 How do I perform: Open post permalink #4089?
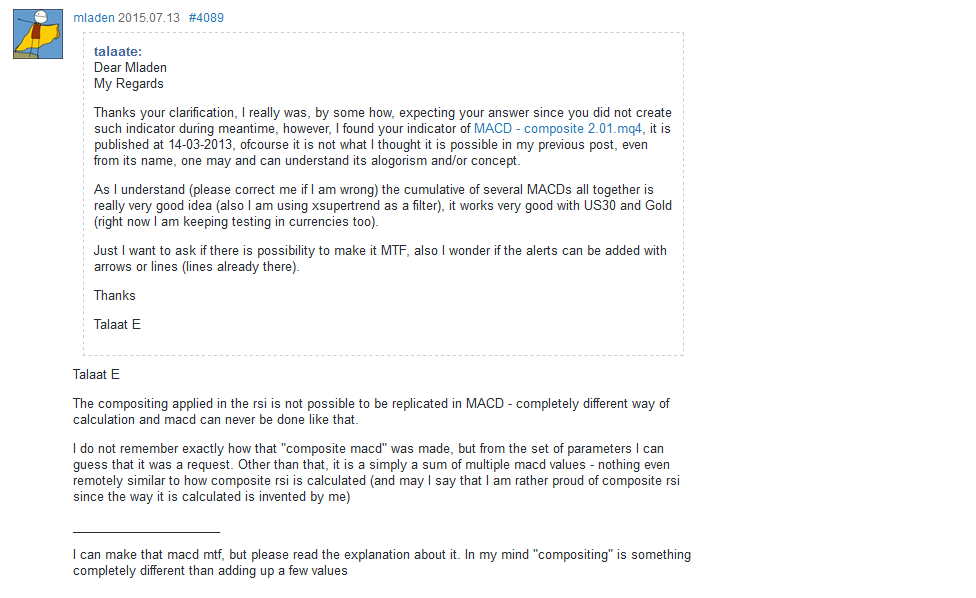206,18
